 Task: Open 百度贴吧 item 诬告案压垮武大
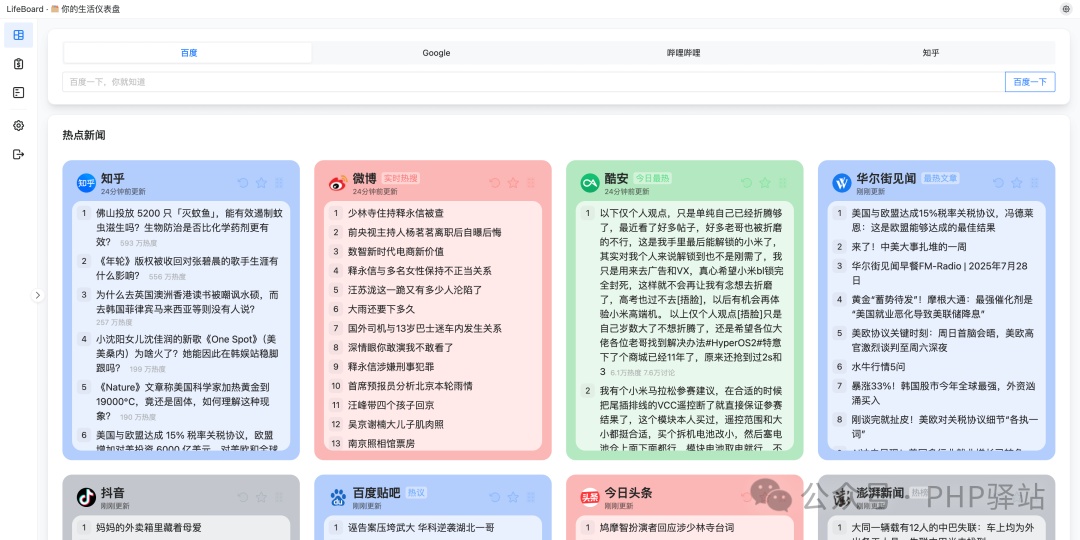[421, 528]
